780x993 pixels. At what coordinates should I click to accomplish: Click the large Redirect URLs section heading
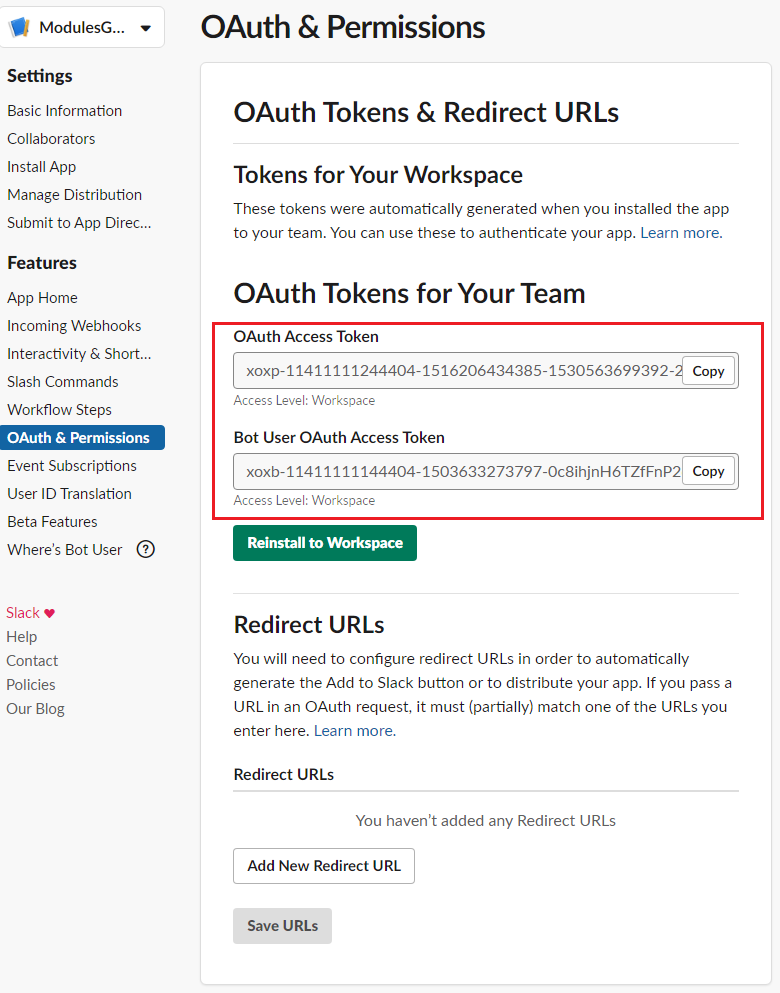coord(309,625)
